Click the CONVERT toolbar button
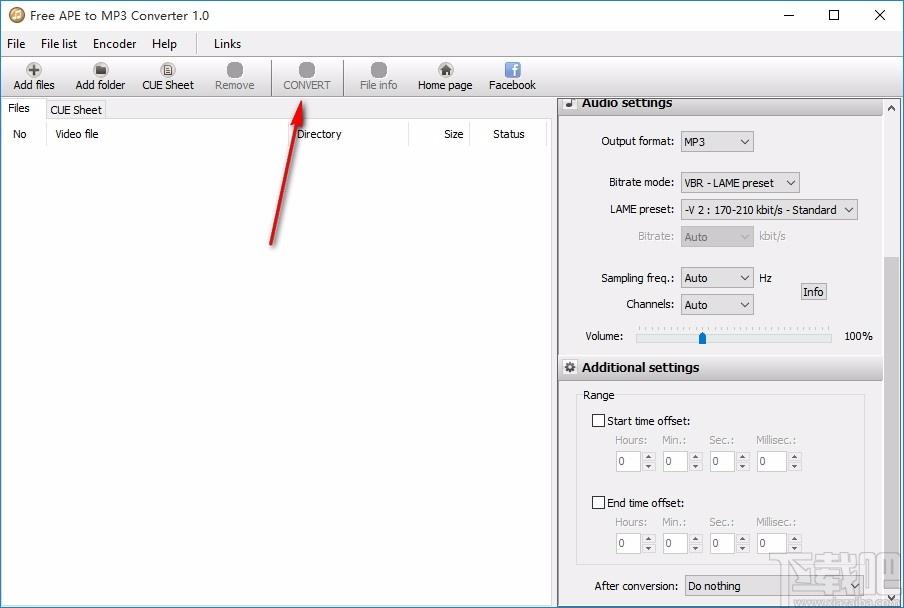Screen dimensions: 904x608 tap(307, 77)
